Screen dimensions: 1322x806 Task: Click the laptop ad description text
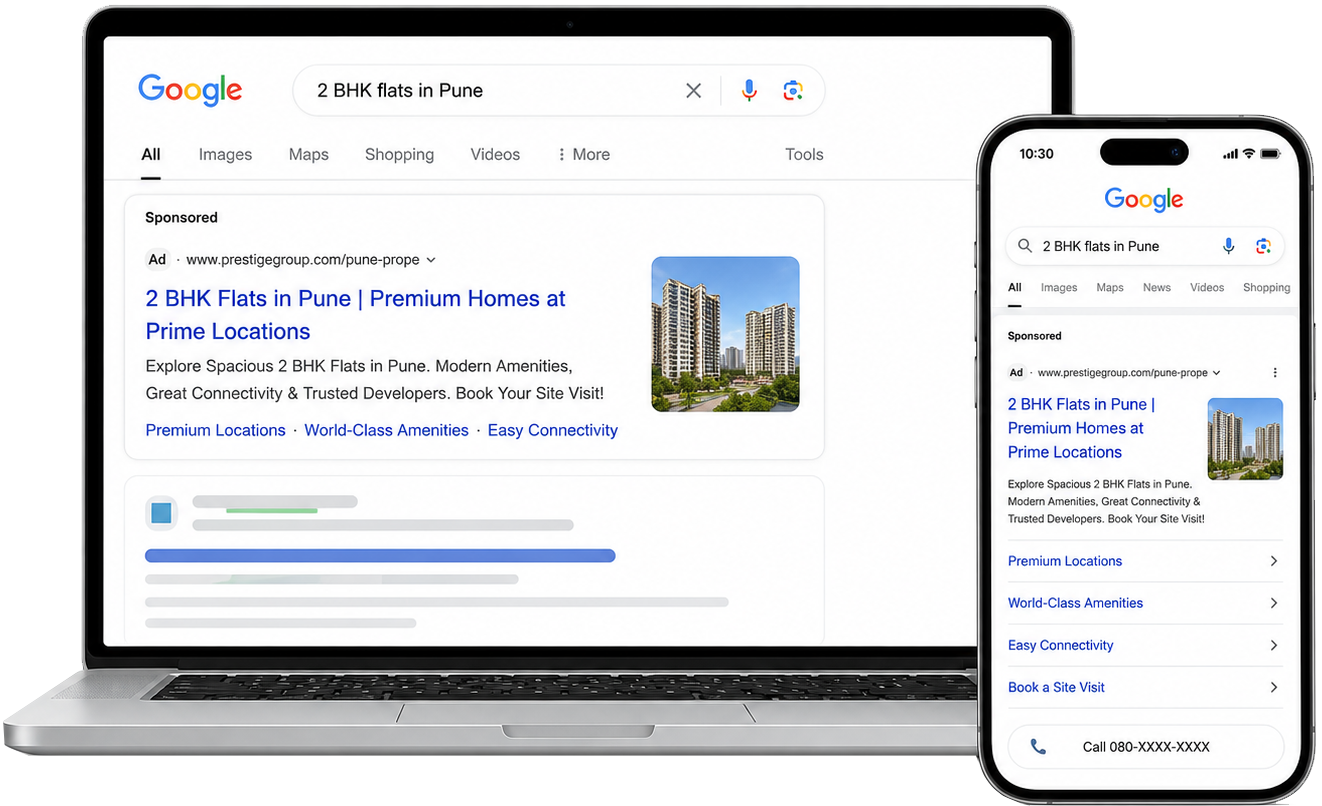[375, 380]
